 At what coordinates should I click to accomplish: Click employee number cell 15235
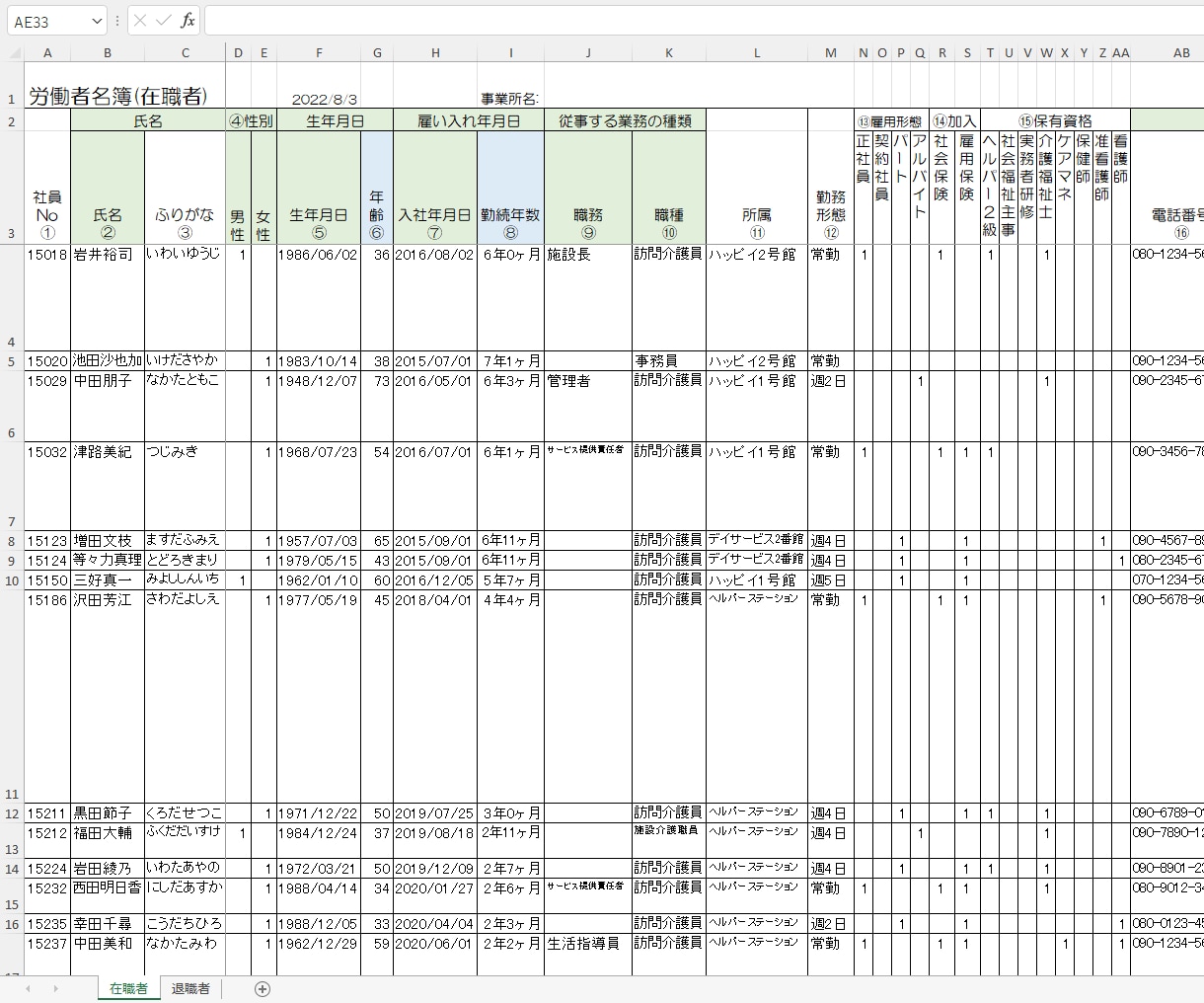point(47,924)
